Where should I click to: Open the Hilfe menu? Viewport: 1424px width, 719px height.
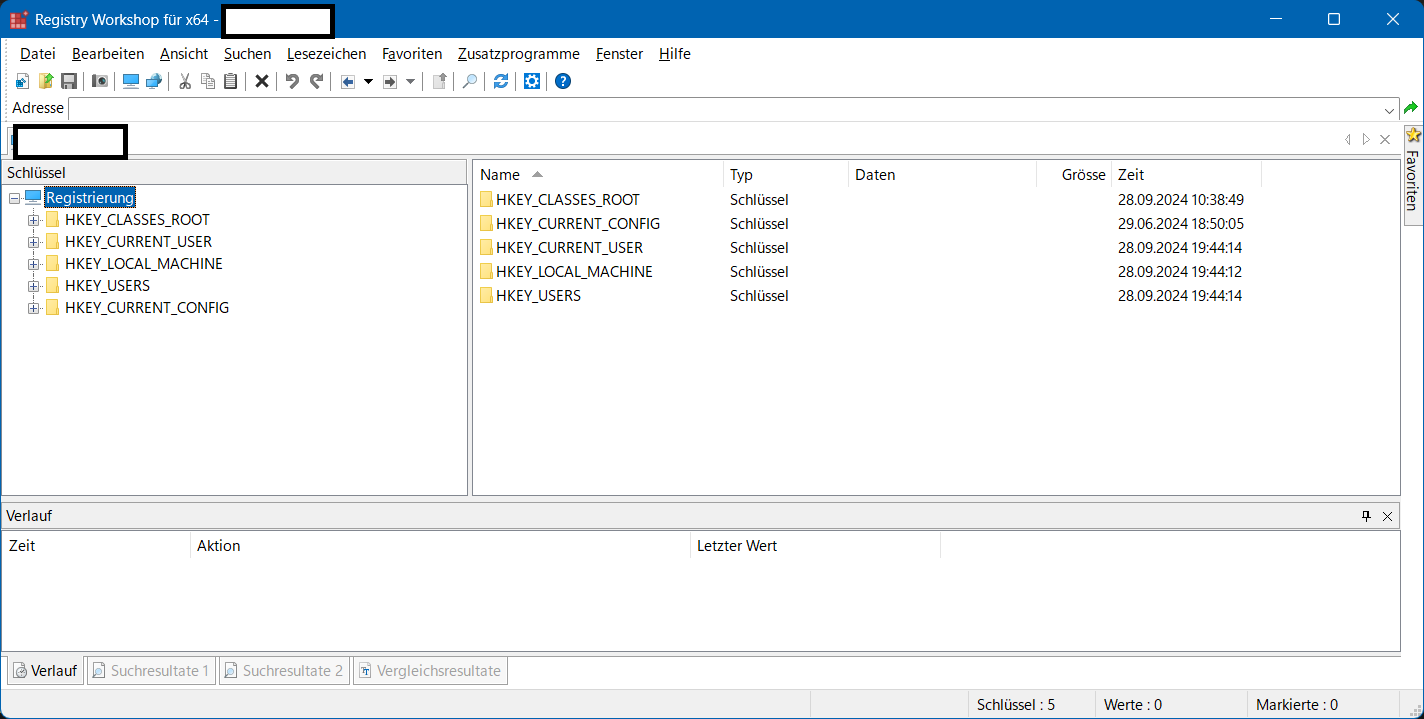[675, 54]
